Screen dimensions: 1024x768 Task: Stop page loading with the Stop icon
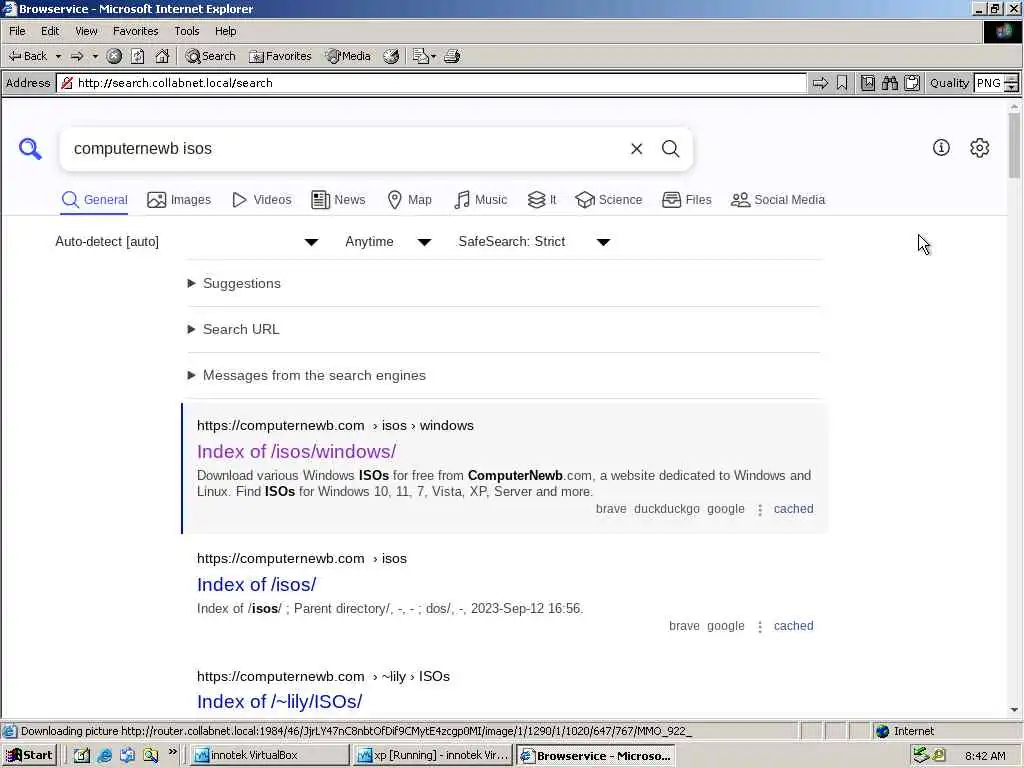tap(114, 56)
